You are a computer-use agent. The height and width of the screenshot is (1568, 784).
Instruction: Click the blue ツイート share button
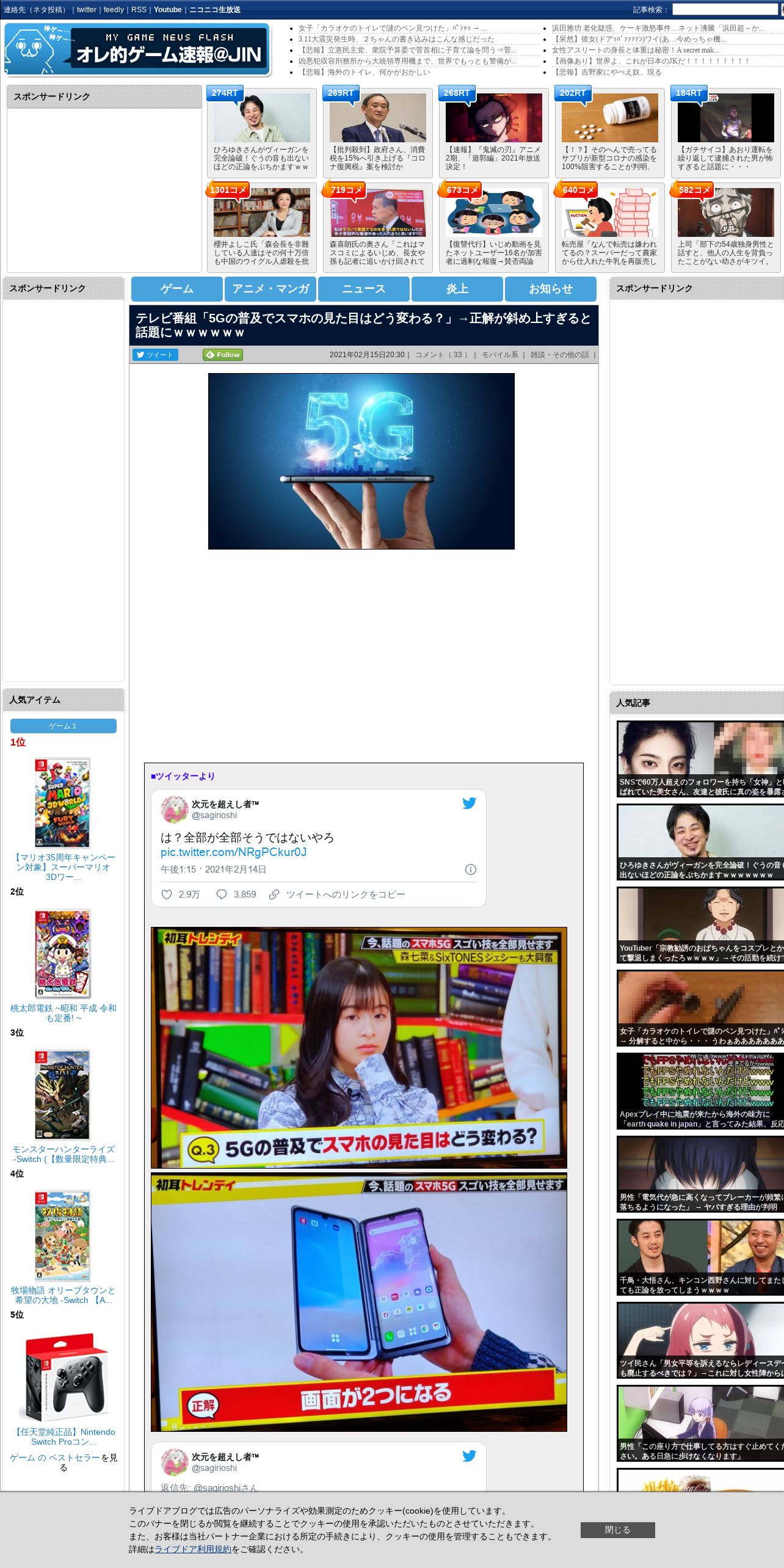click(155, 355)
